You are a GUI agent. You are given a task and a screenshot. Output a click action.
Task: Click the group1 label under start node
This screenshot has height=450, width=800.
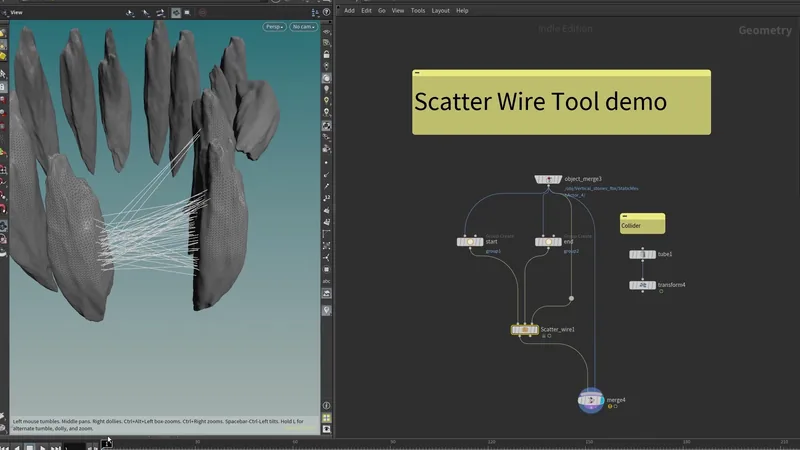pyautogui.click(x=493, y=251)
